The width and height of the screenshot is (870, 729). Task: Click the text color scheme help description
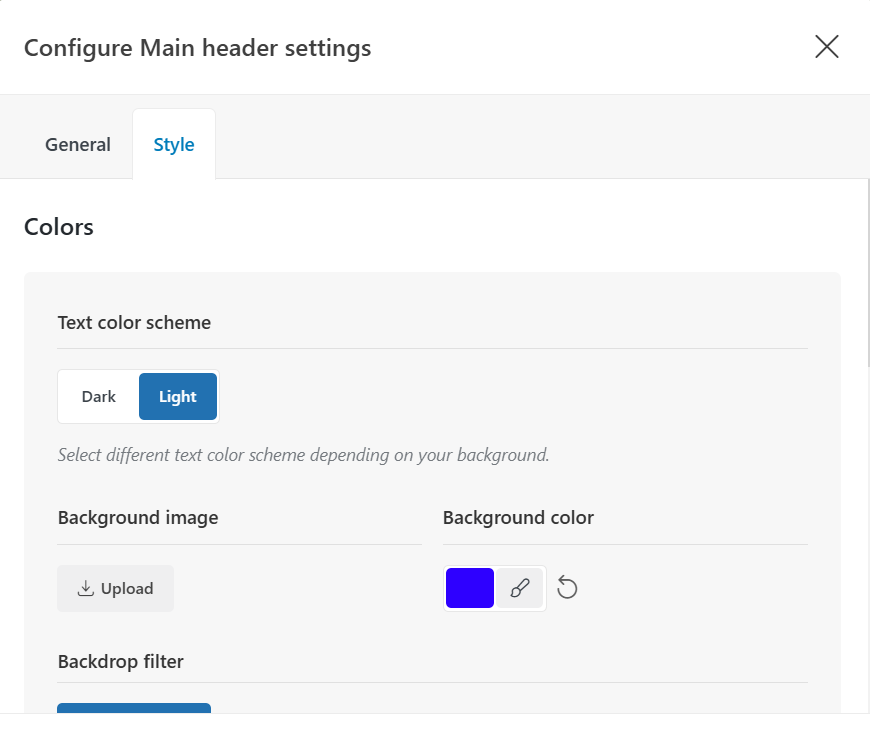pos(304,455)
